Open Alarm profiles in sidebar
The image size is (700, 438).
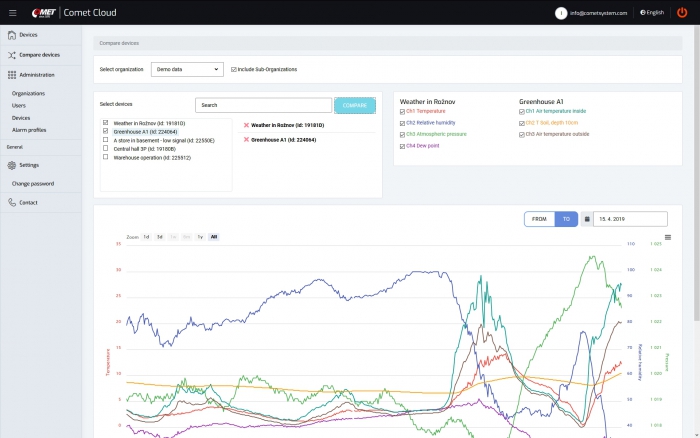click(x=29, y=129)
